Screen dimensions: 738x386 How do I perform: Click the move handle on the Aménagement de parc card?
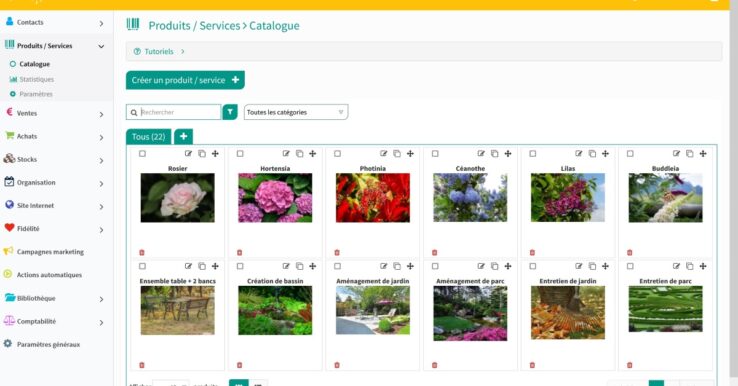coord(508,266)
